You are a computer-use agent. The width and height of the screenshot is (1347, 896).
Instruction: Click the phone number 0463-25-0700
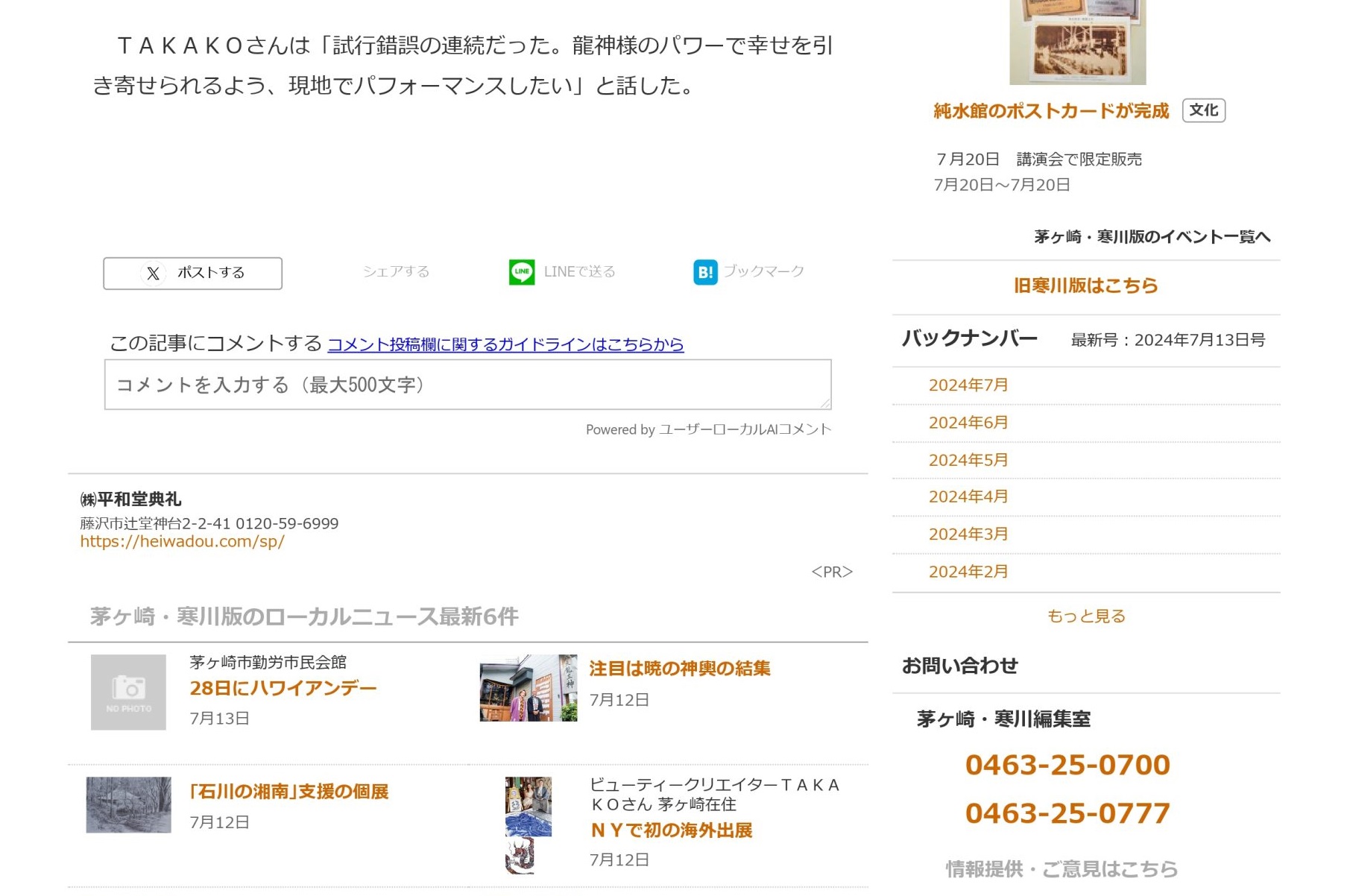coord(1067,765)
